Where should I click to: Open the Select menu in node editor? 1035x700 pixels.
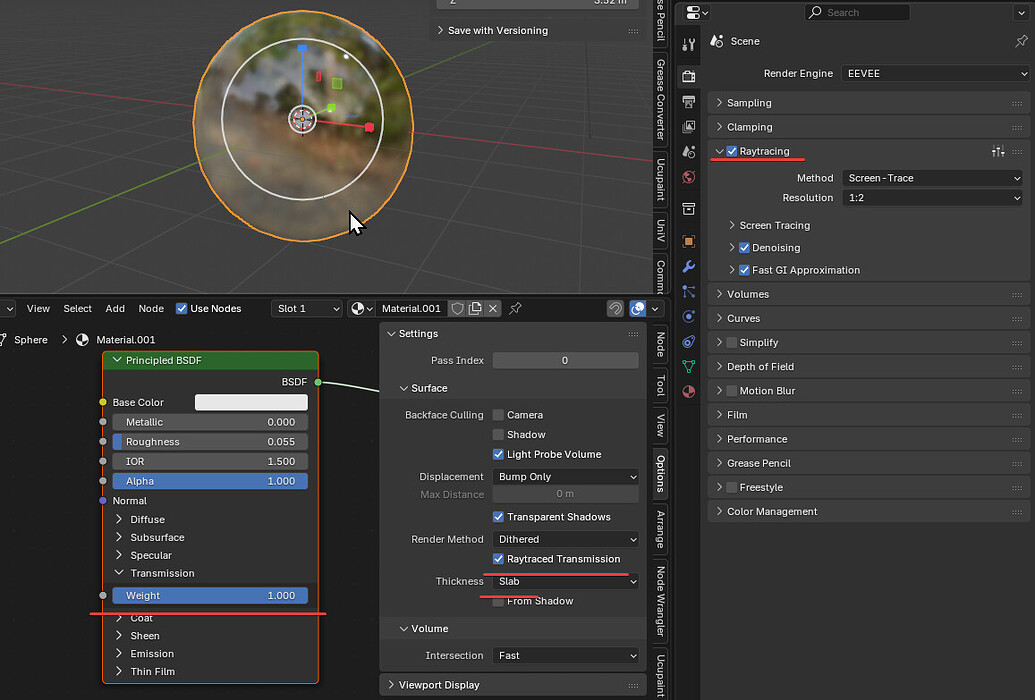point(77,308)
